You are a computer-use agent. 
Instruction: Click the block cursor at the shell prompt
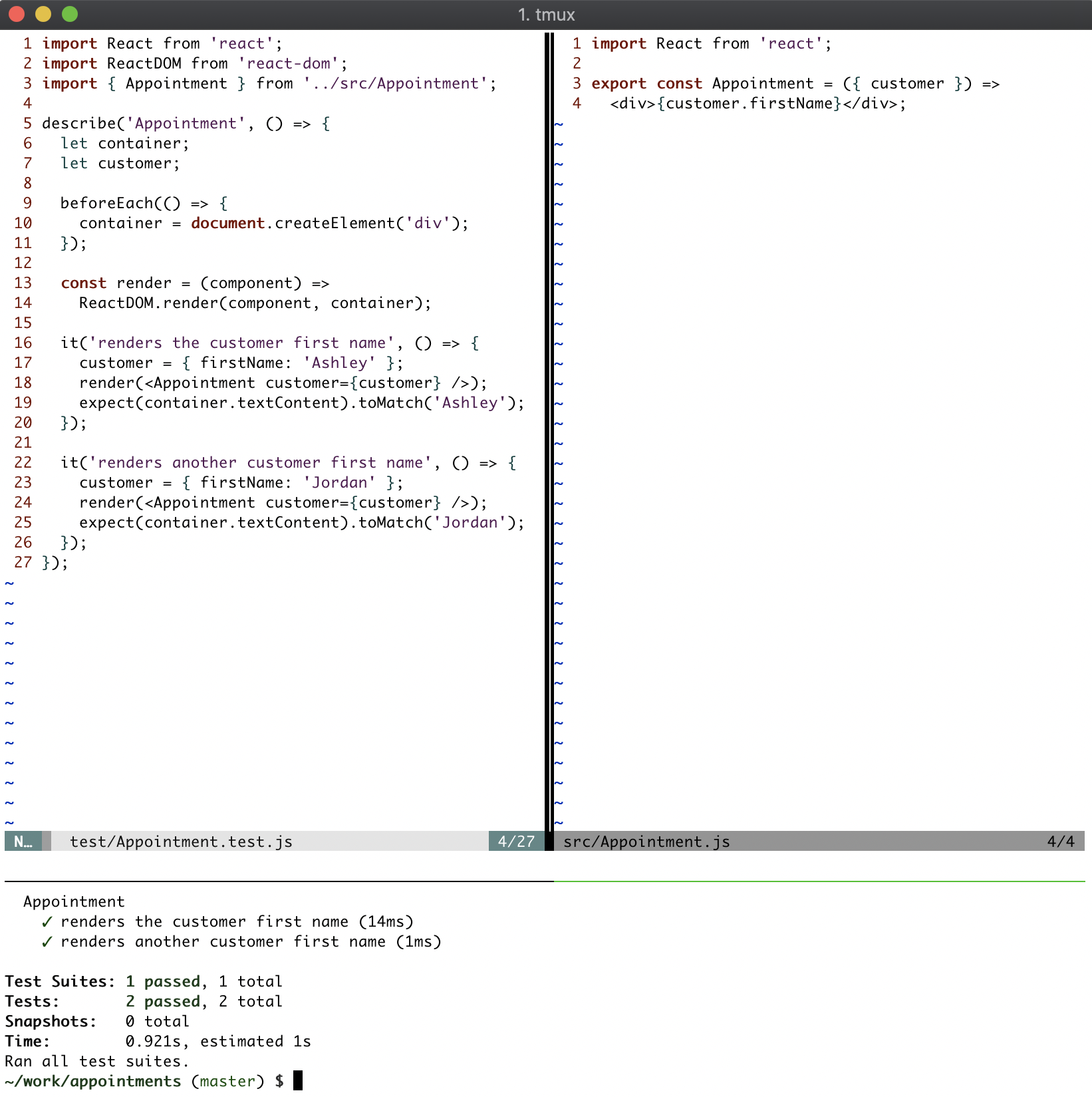pyautogui.click(x=298, y=1081)
